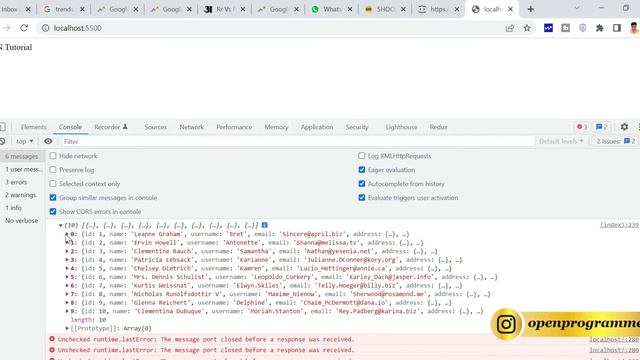Open a new browser tab
Screen dimensions: 640x360
pyautogui.click(x=531, y=9)
